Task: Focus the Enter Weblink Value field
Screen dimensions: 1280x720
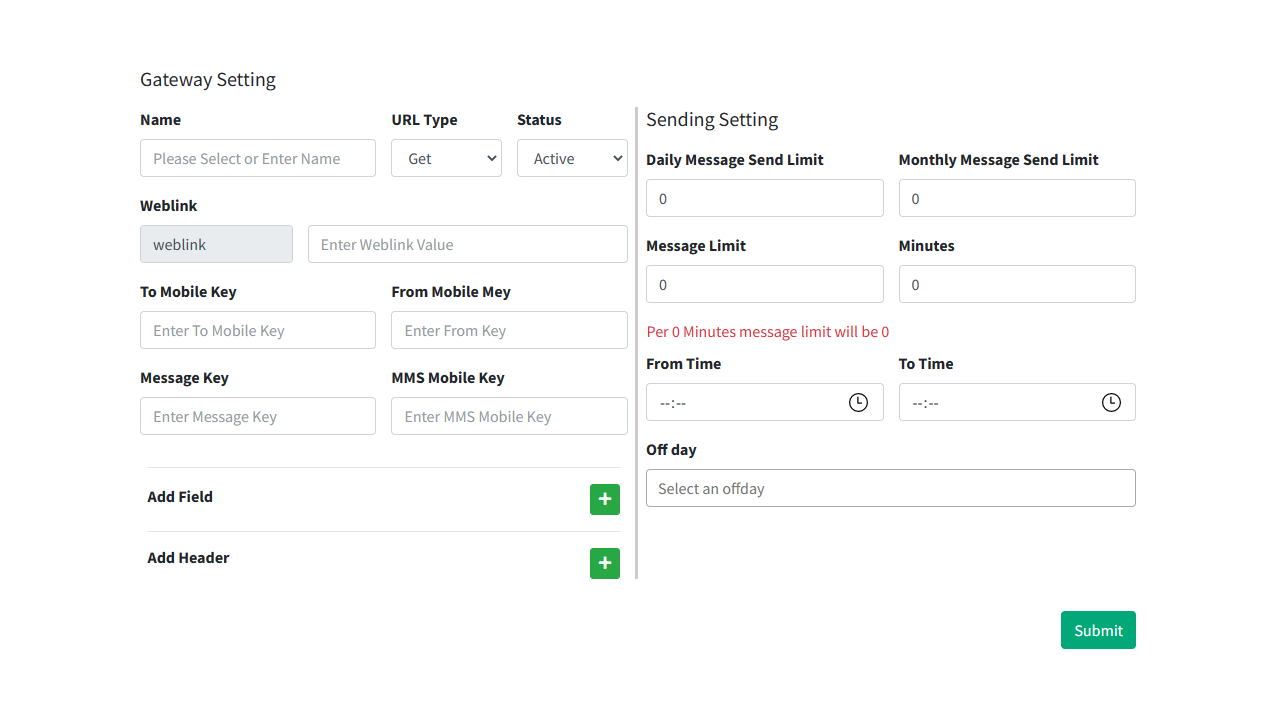Action: point(467,244)
